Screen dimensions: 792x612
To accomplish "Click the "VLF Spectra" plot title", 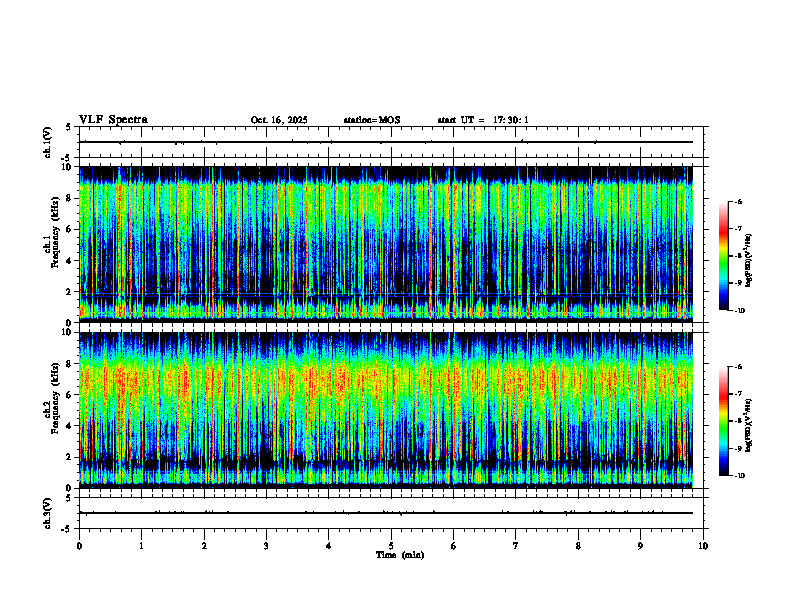I will 113,120.
